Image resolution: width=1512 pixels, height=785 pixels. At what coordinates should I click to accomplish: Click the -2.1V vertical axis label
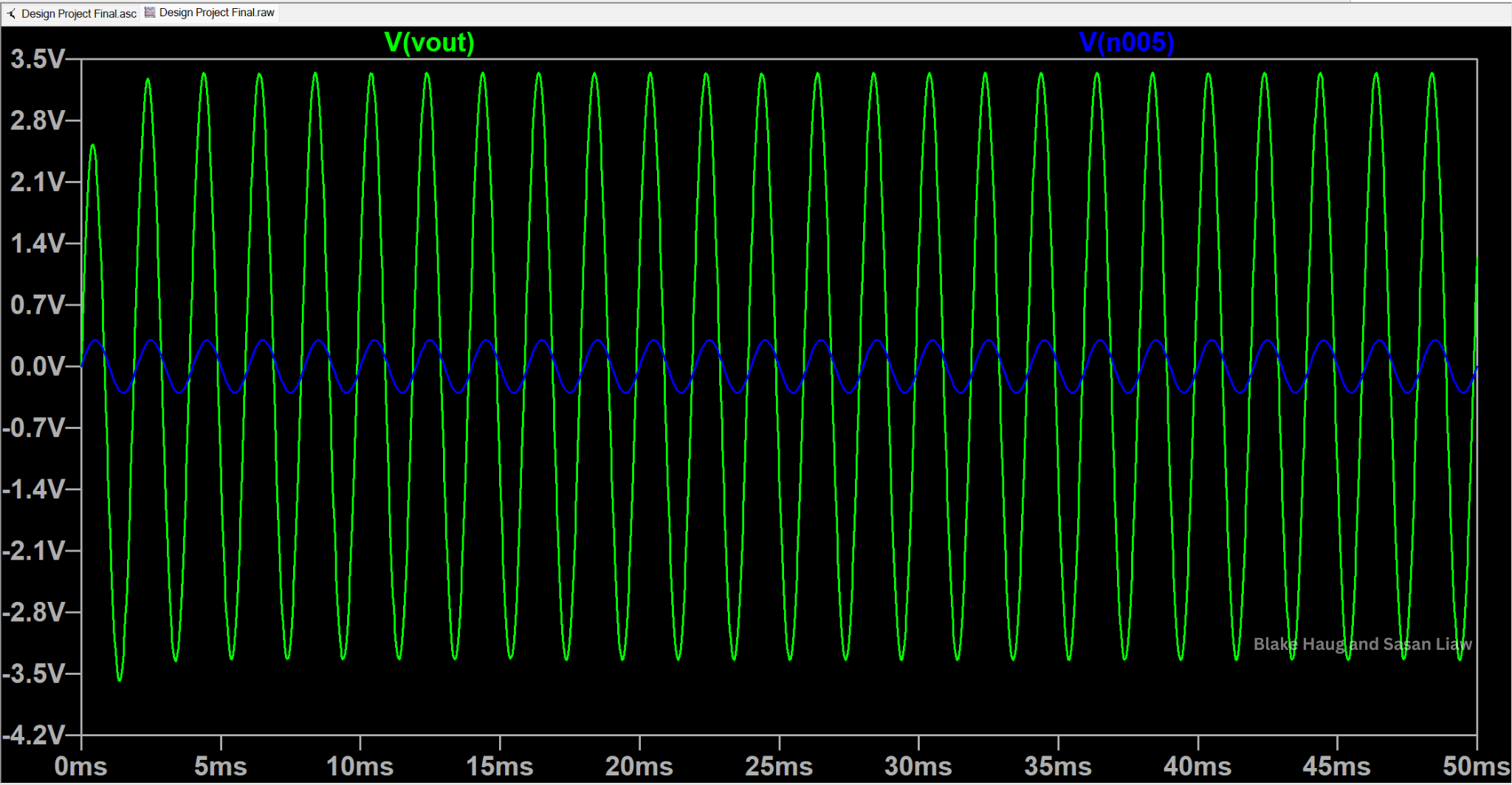(34, 551)
